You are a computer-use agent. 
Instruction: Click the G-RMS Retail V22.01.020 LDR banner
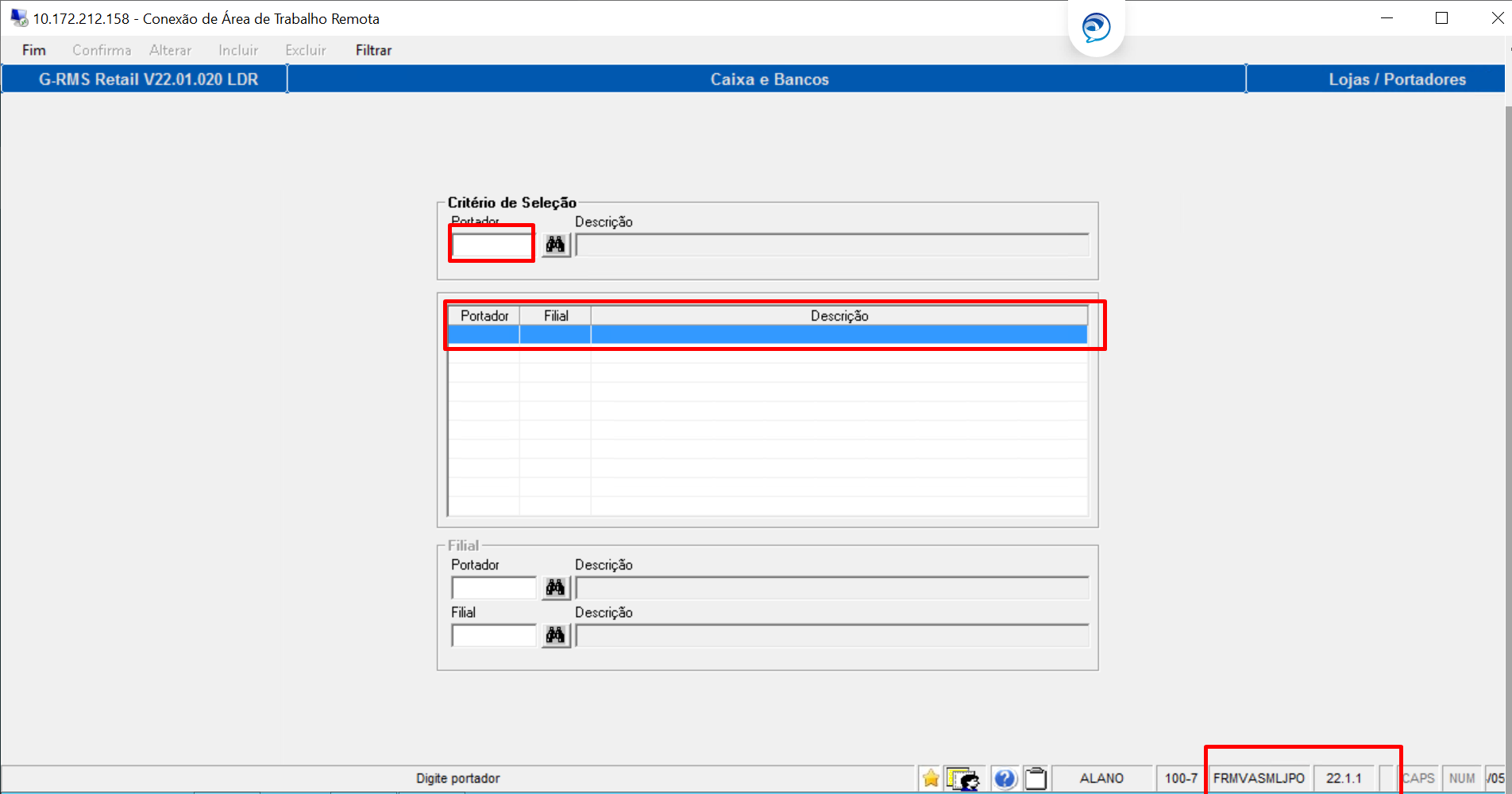point(148,79)
